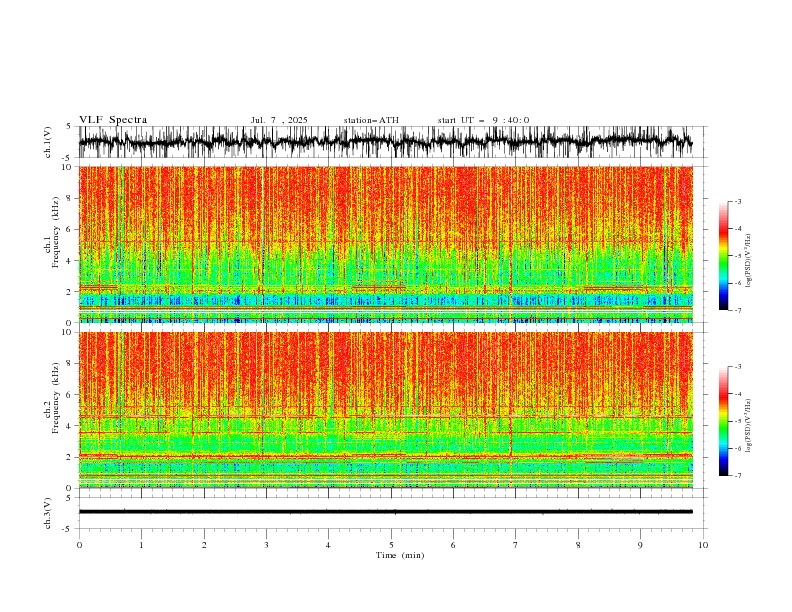The width and height of the screenshot is (792, 612).
Task: Click the ch.2 spectrogram plot area
Action: pyautogui.click(x=385, y=410)
